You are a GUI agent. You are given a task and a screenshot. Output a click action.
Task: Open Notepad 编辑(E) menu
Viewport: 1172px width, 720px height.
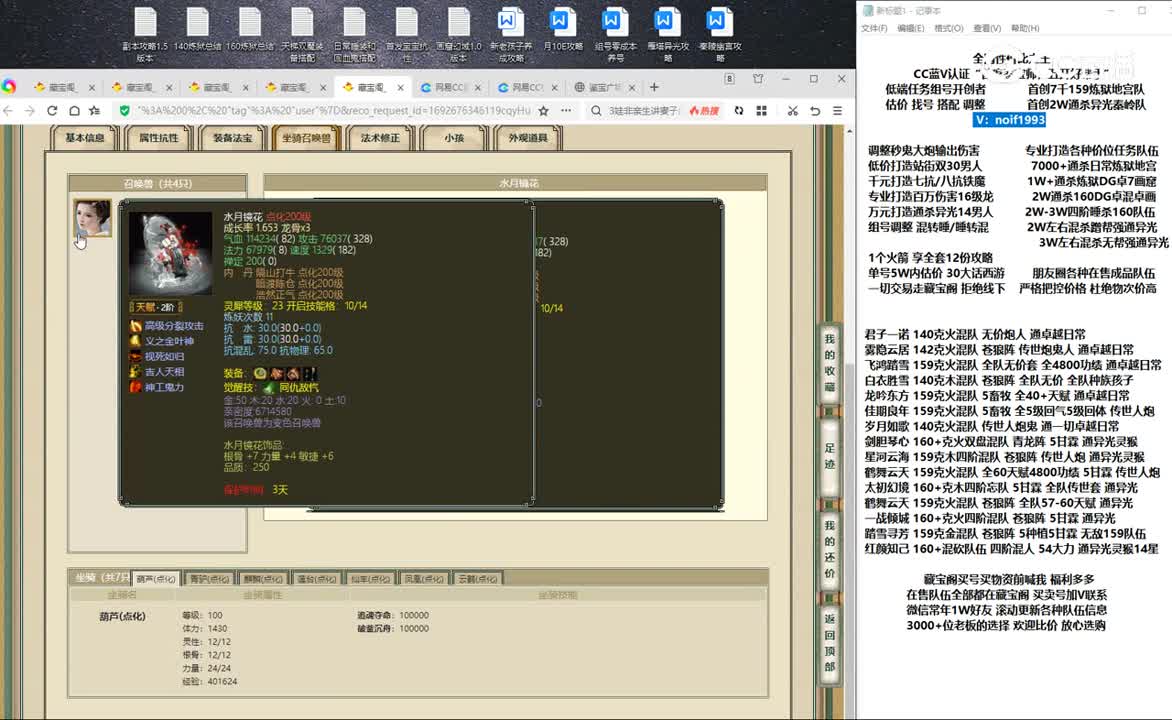(910, 28)
